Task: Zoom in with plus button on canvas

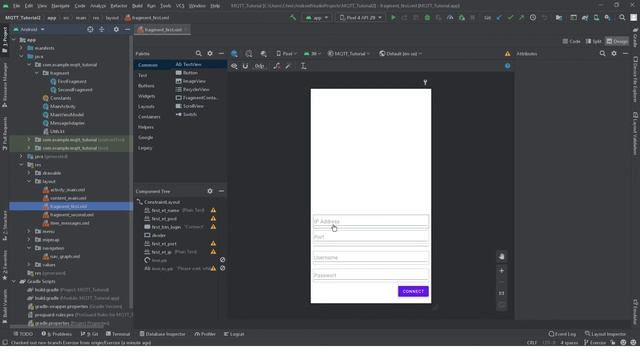Action: coord(502,271)
